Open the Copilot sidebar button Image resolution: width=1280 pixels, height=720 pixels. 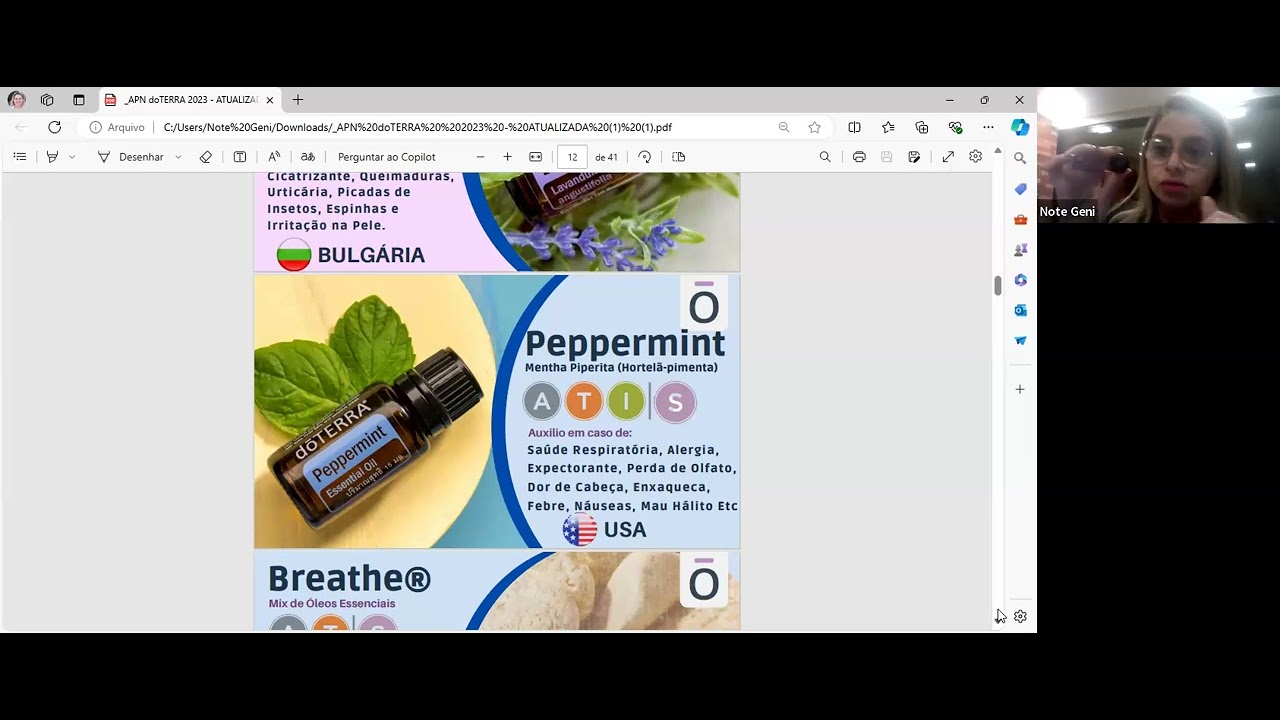tap(1020, 127)
